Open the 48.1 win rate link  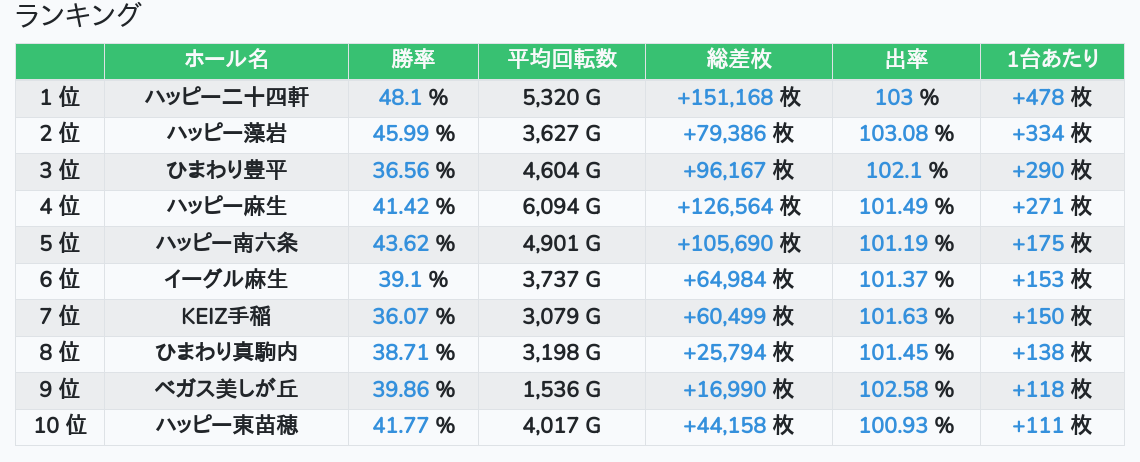[x=401, y=97]
